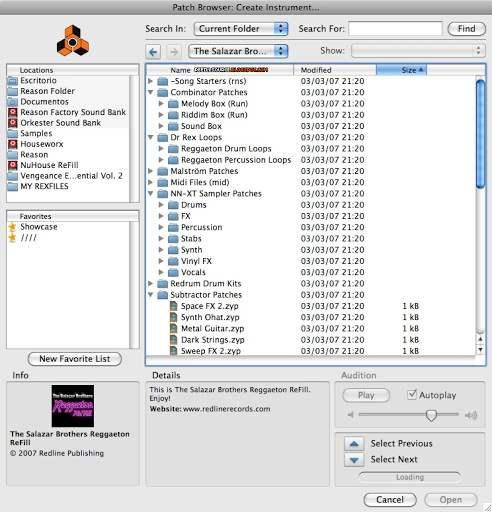Select Houseworx refill icon
Image resolution: width=492 pixels, height=512 pixels.
(13, 144)
